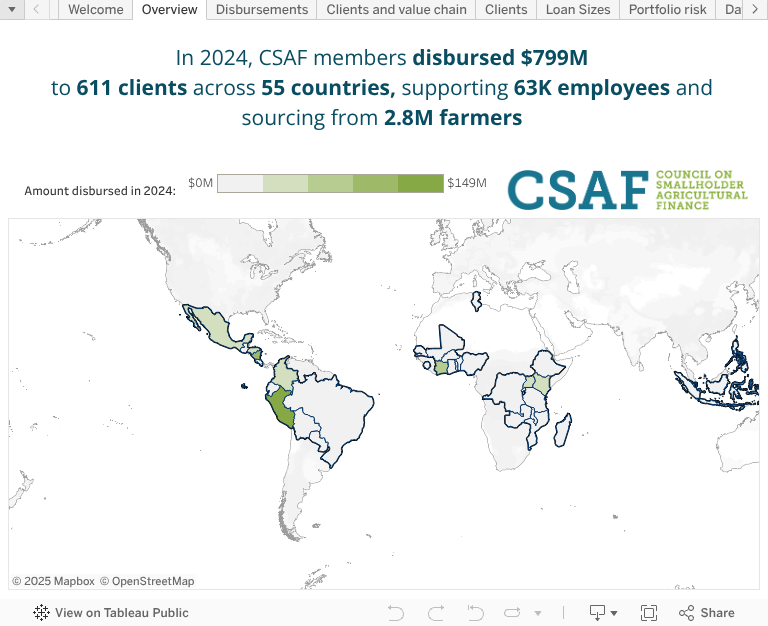Click the Tableau logo icon
Image resolution: width=768 pixels, height=626 pixels.
(x=41, y=612)
